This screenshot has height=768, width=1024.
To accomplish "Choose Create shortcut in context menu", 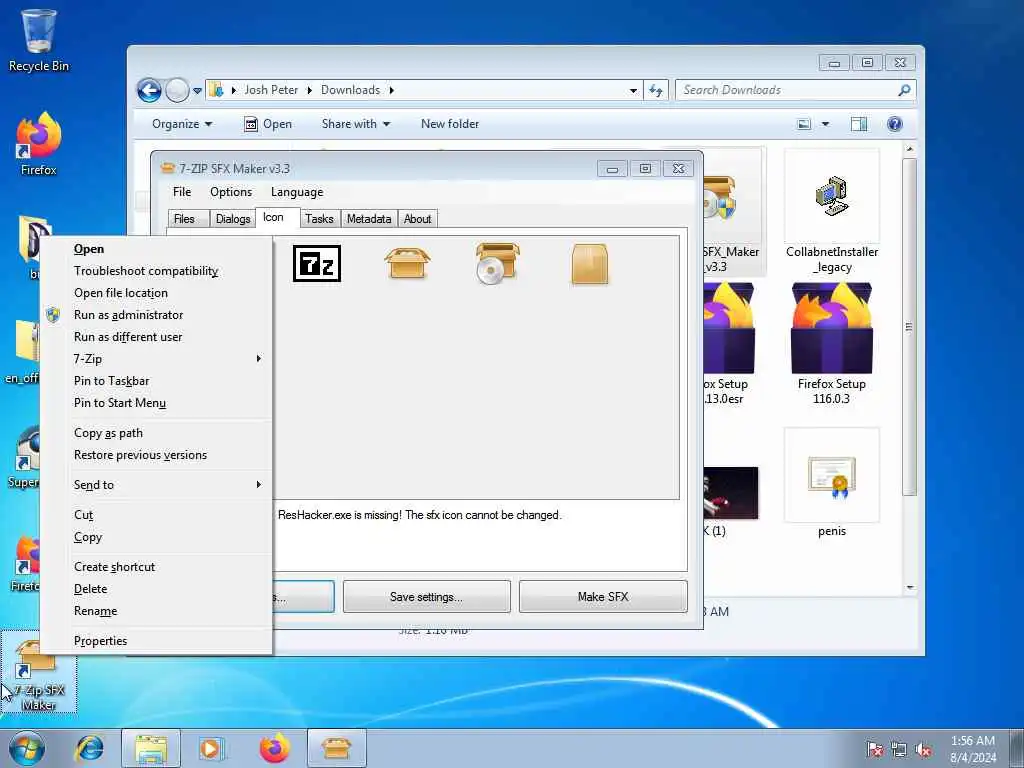I will 156,567.
